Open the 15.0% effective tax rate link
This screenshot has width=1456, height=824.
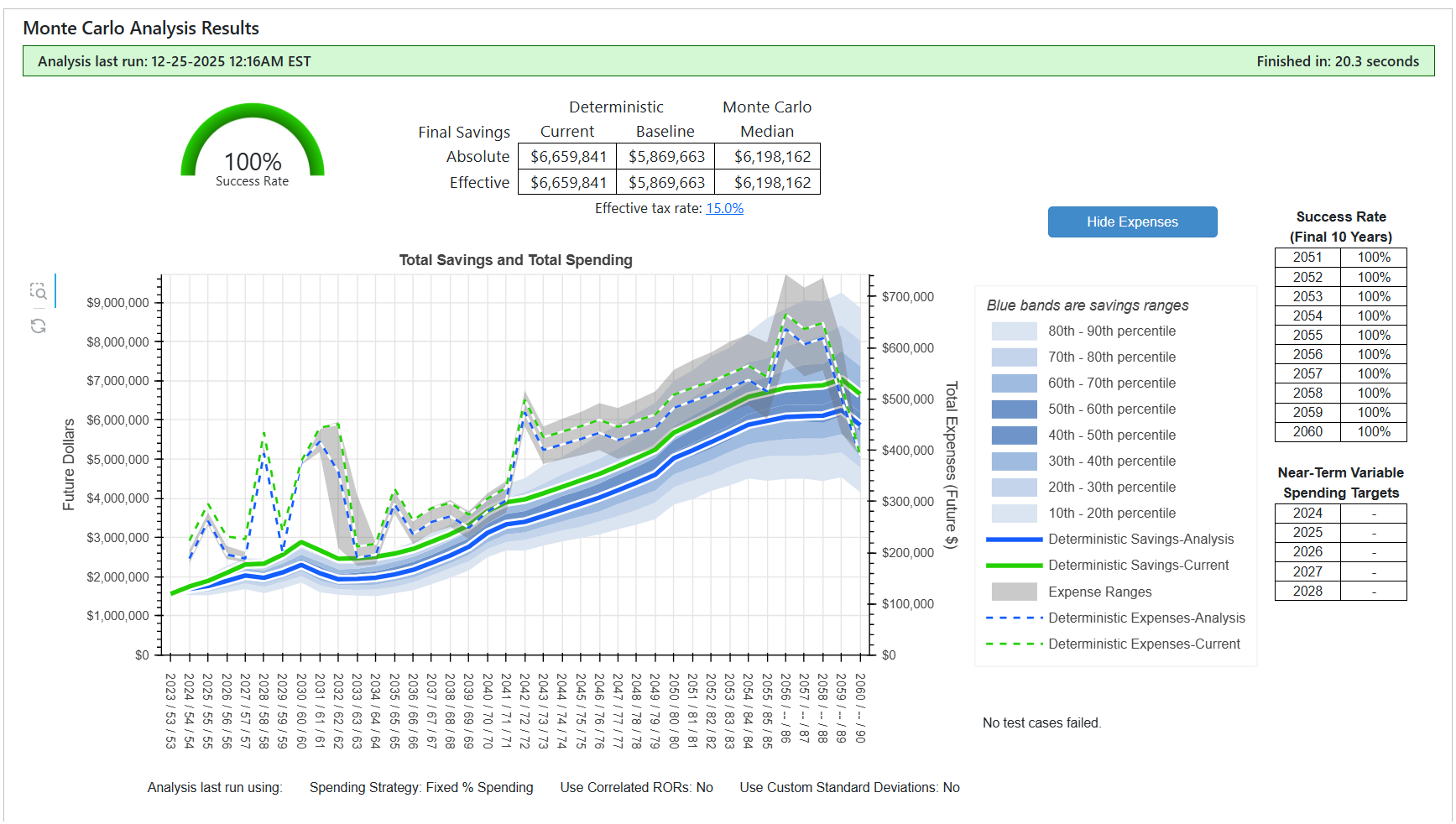pos(724,209)
